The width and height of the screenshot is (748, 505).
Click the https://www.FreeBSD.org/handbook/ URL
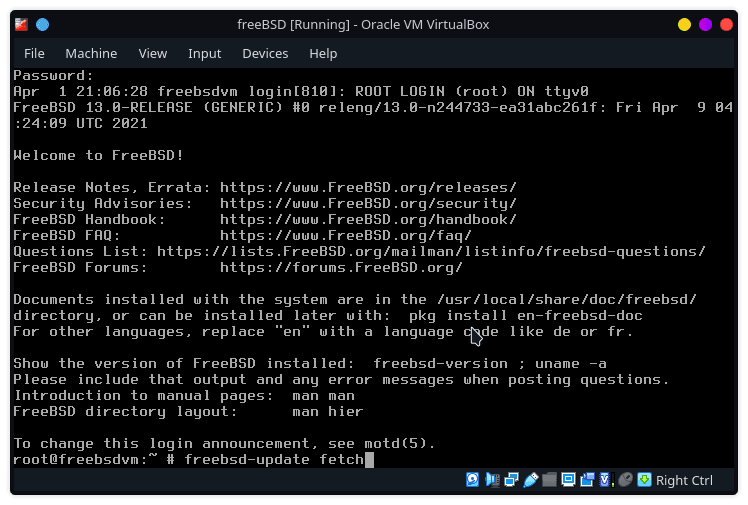pyautogui.click(x=368, y=219)
